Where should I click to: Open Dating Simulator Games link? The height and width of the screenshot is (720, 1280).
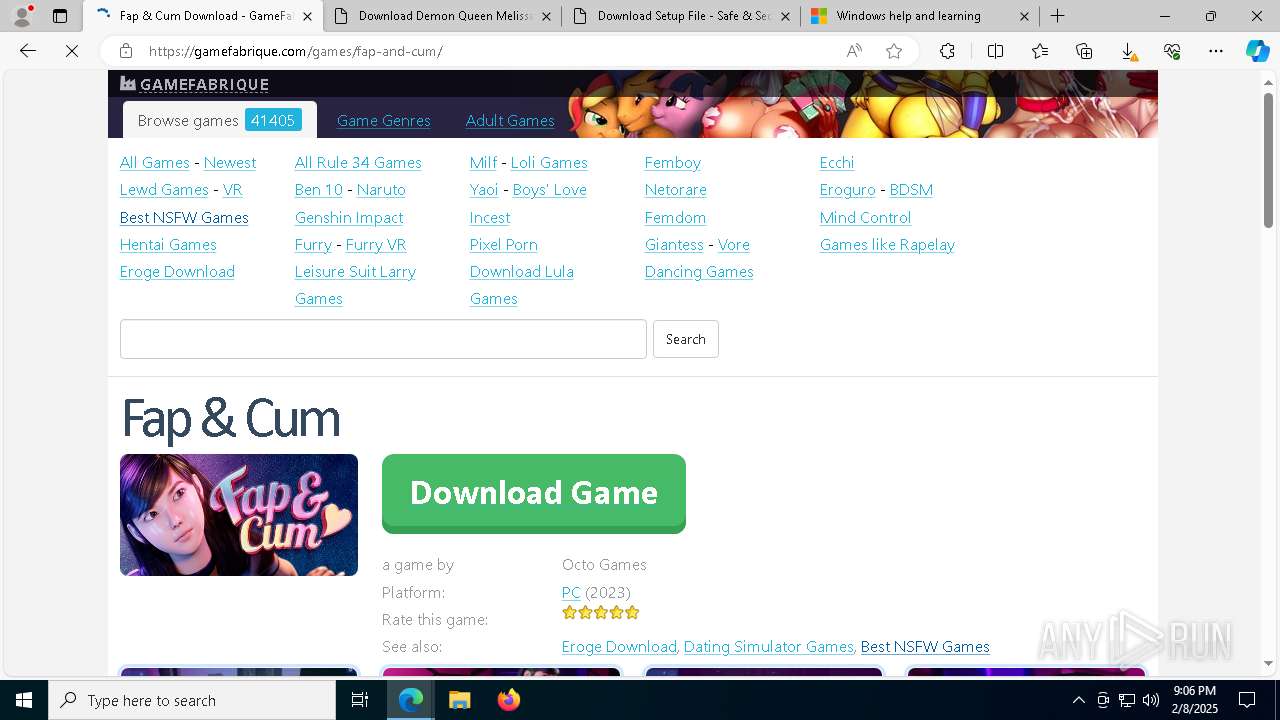[768, 646]
